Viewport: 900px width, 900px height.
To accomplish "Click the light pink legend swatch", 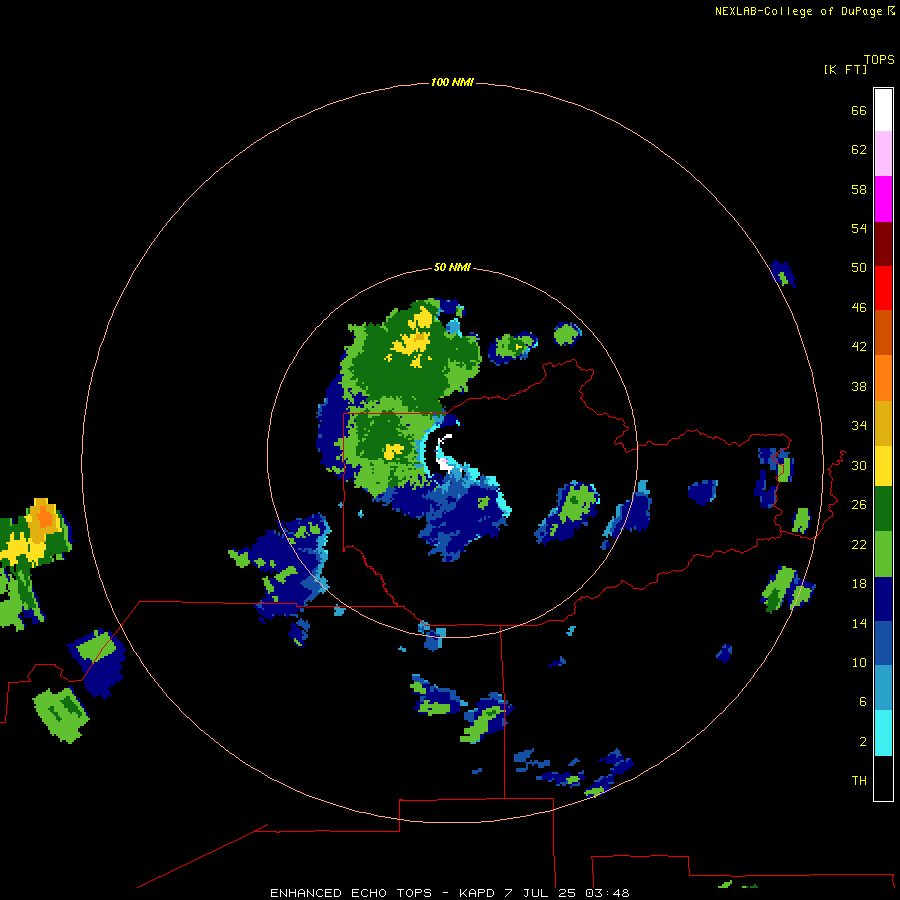I will (883, 154).
